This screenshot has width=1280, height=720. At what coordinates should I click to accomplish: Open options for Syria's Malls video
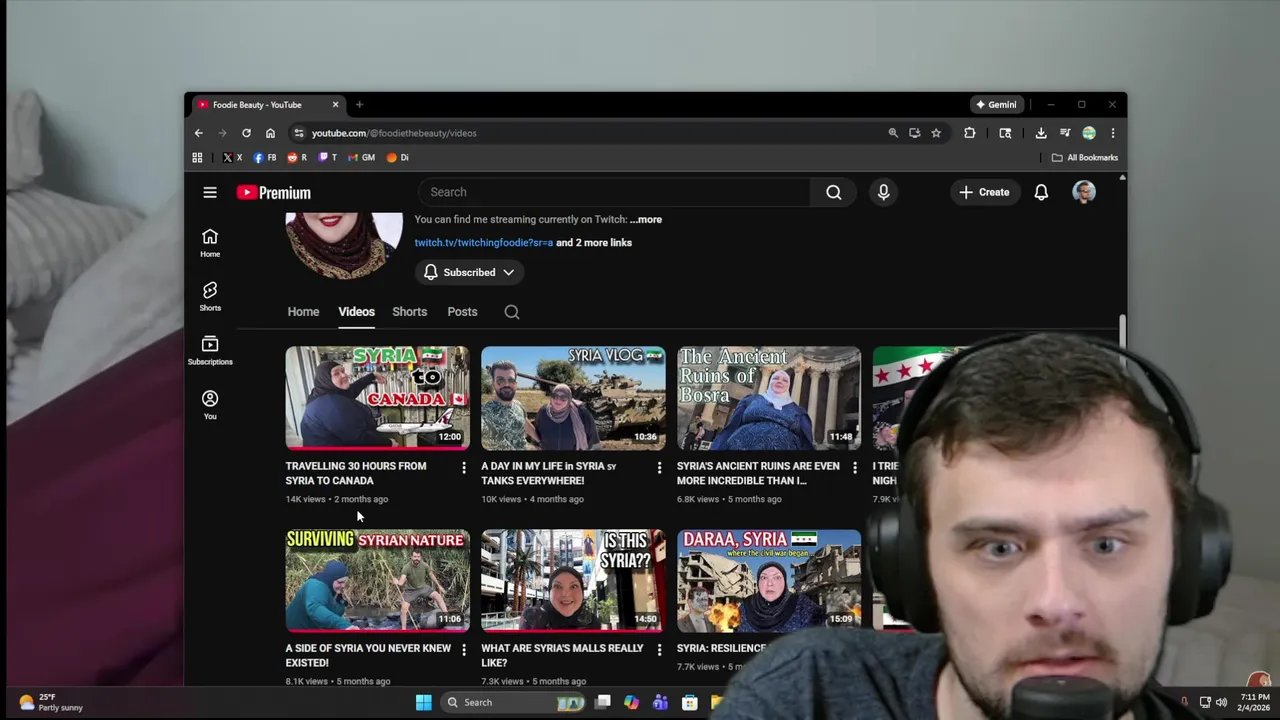(659, 649)
